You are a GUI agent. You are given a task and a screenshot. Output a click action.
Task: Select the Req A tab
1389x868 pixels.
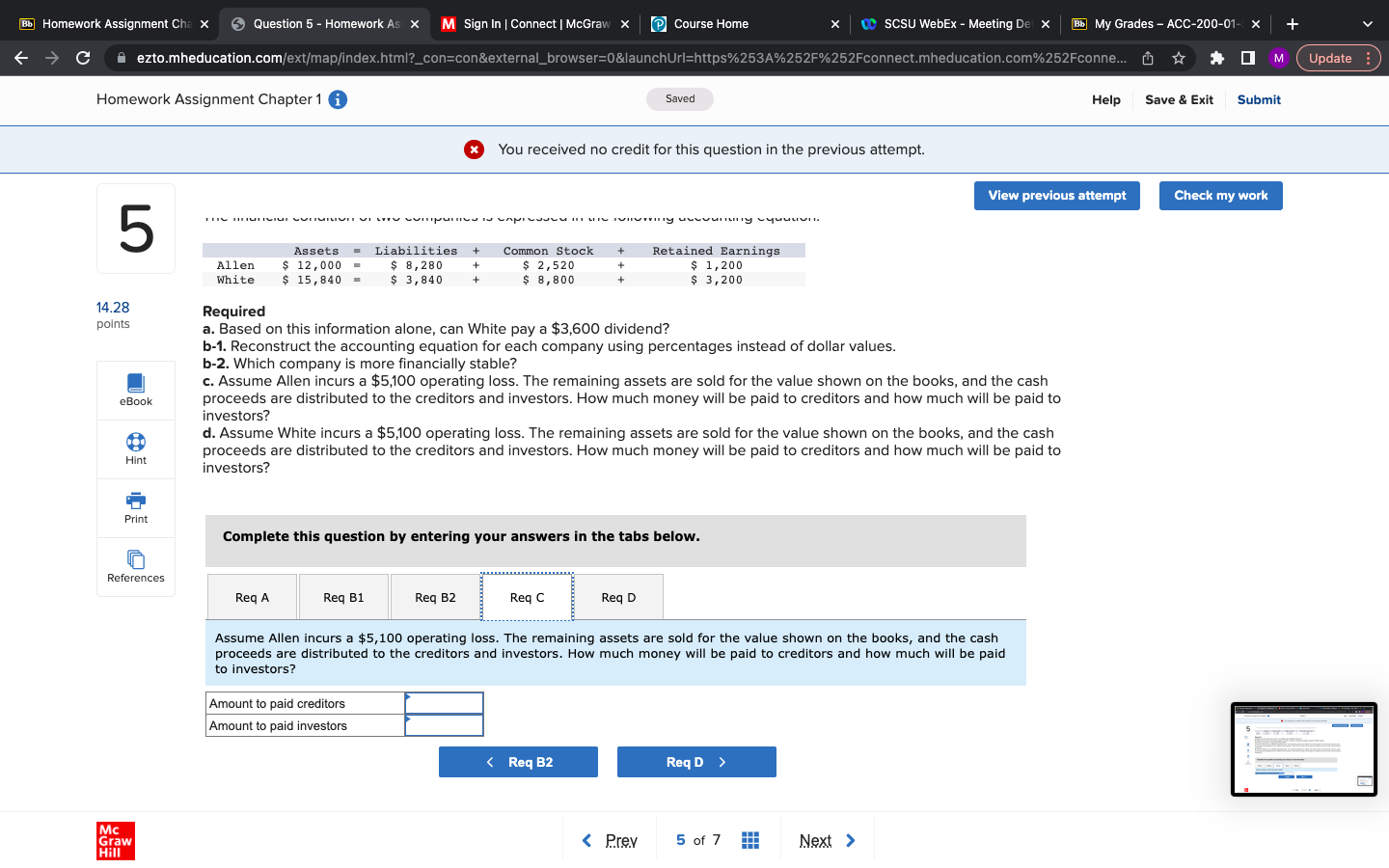[253, 598]
